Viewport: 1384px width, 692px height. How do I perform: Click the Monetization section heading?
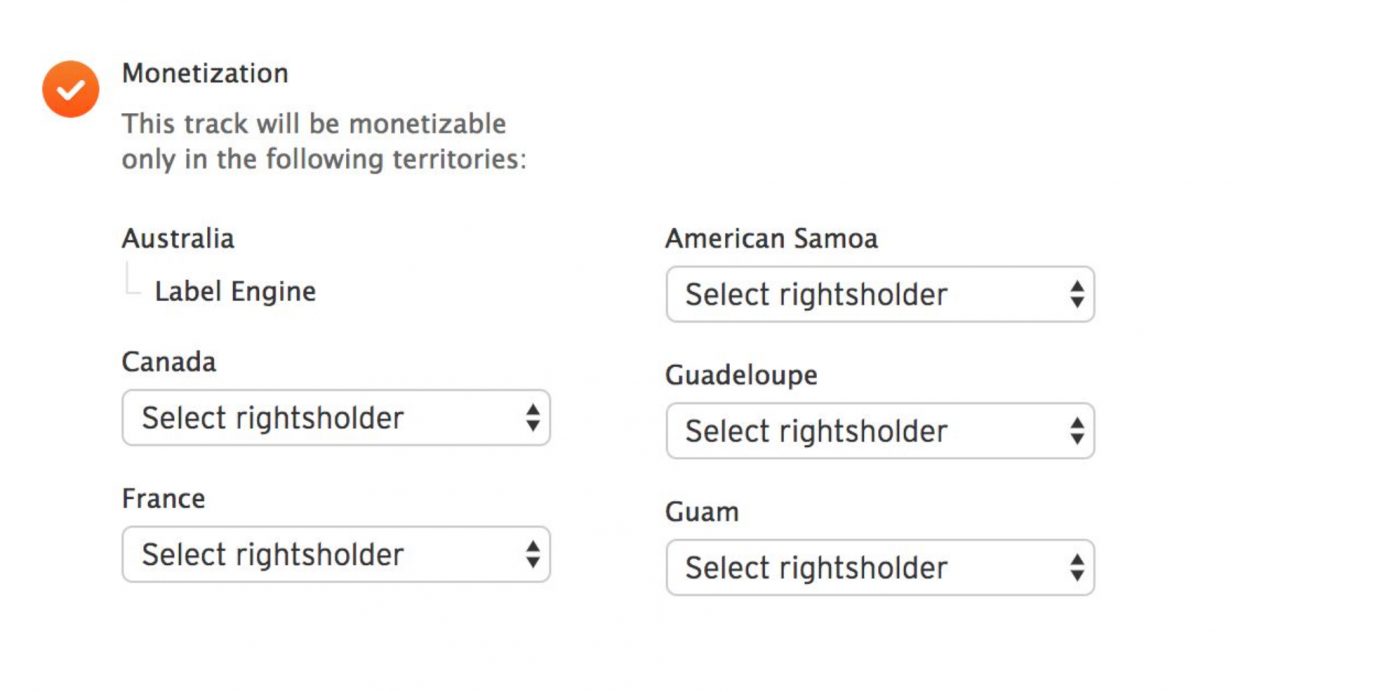pyautogui.click(x=205, y=72)
